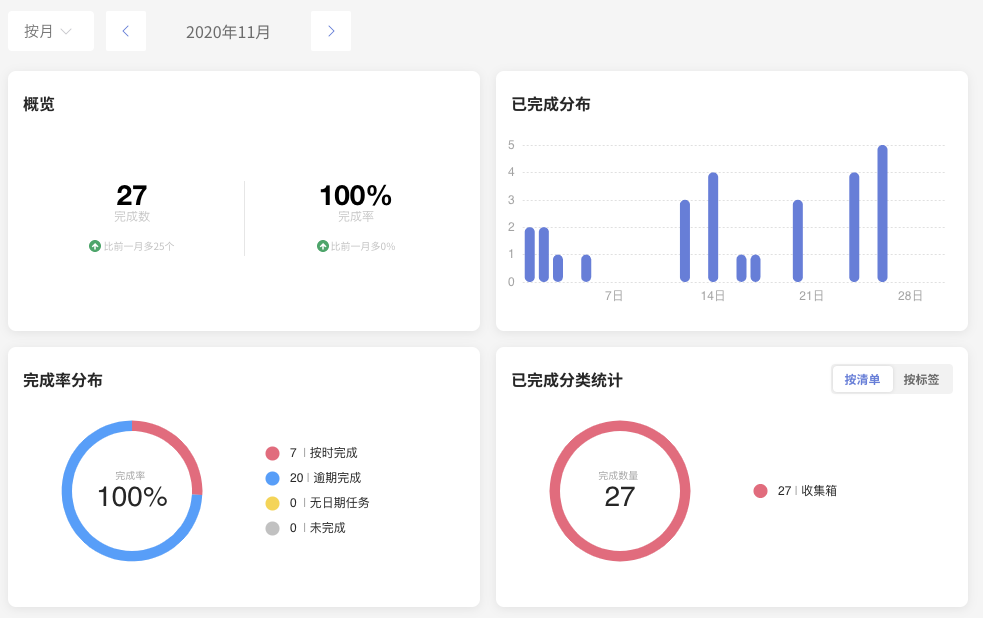Click the 28日 axis label
This screenshot has height=618, width=983.
(x=910, y=296)
